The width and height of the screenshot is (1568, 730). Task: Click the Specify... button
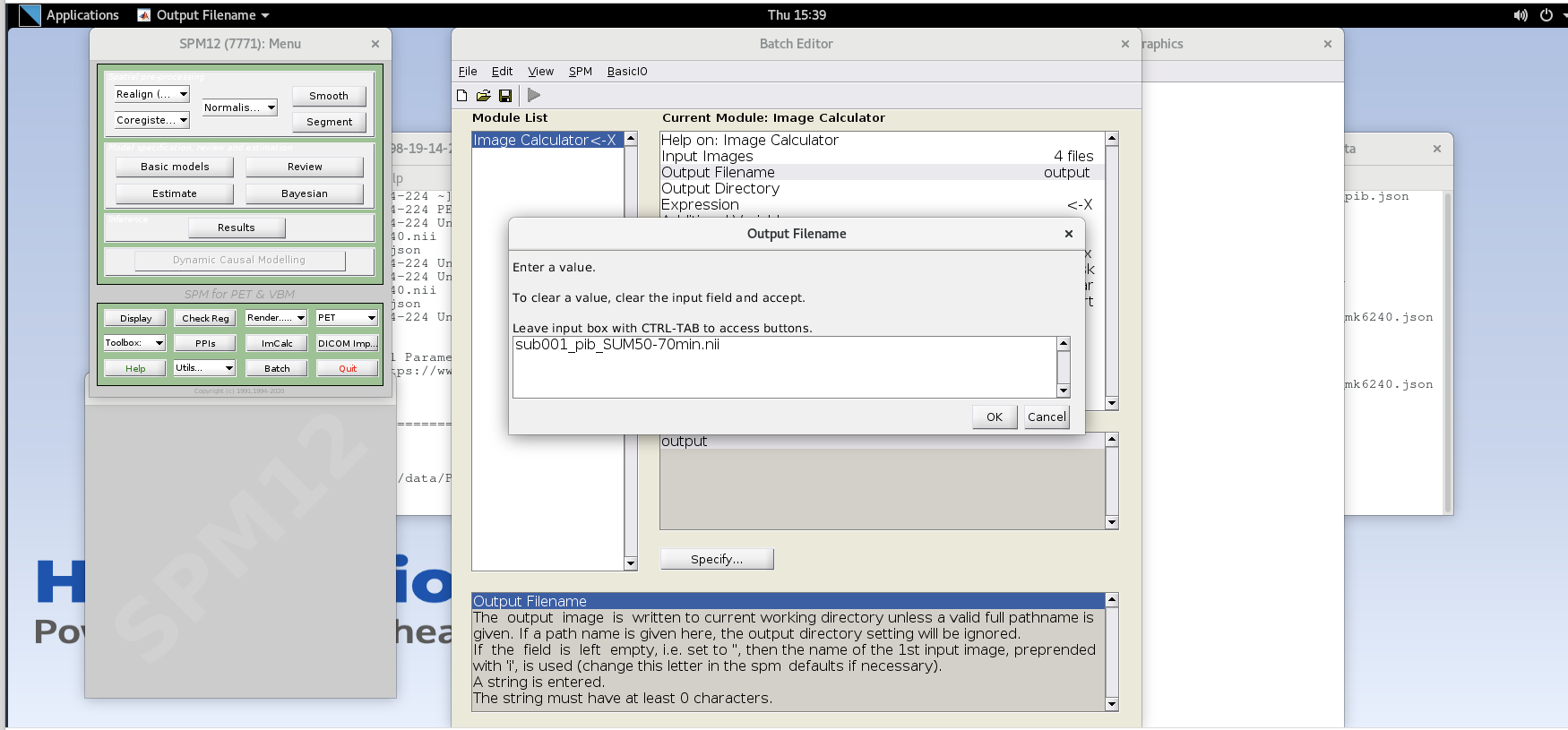(717, 559)
